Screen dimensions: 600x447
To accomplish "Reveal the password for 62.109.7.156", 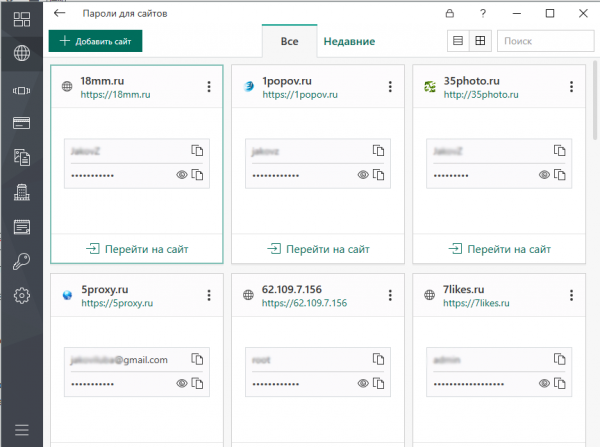I will [363, 383].
